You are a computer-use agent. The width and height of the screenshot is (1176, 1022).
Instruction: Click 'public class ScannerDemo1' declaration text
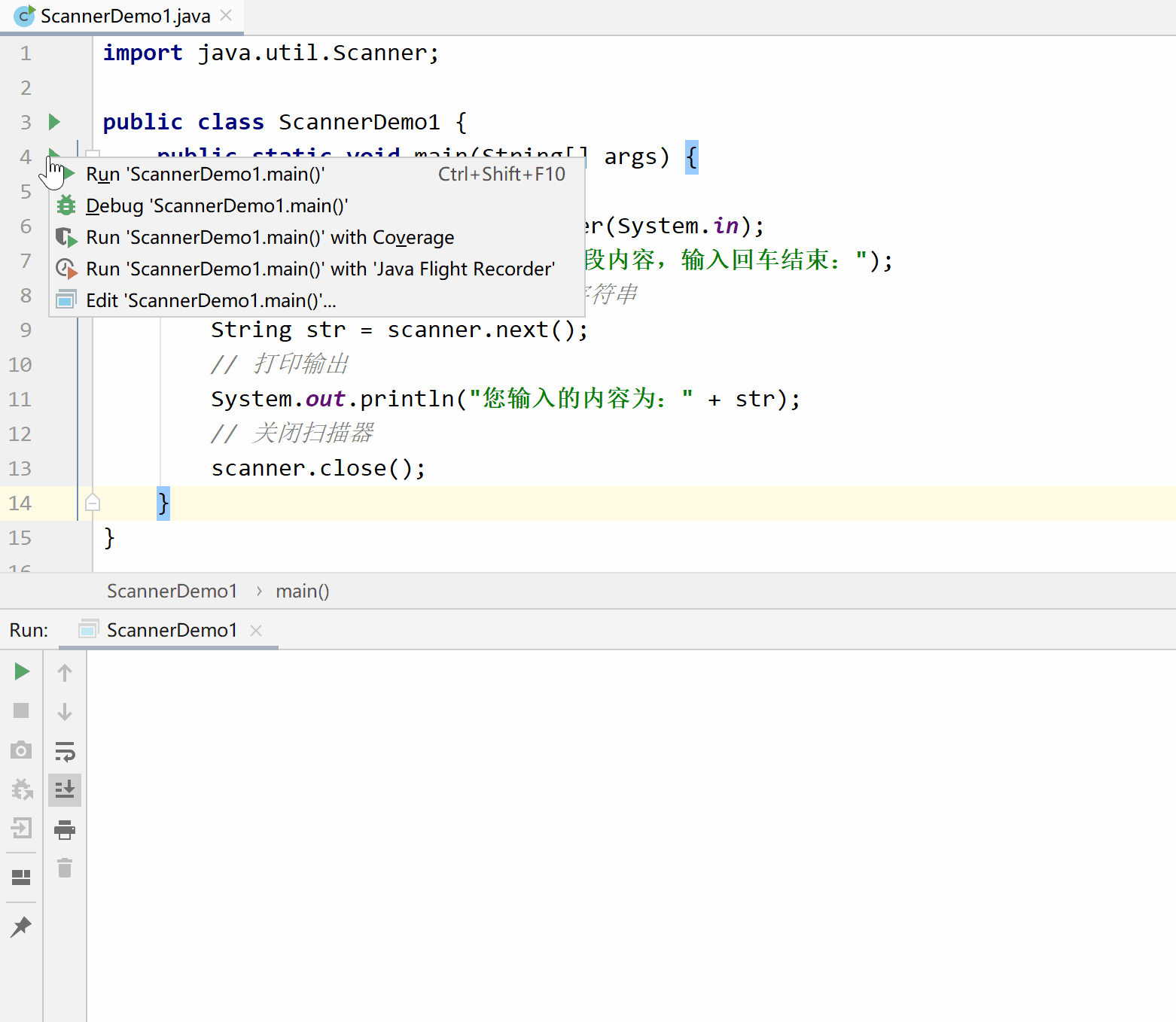point(271,122)
